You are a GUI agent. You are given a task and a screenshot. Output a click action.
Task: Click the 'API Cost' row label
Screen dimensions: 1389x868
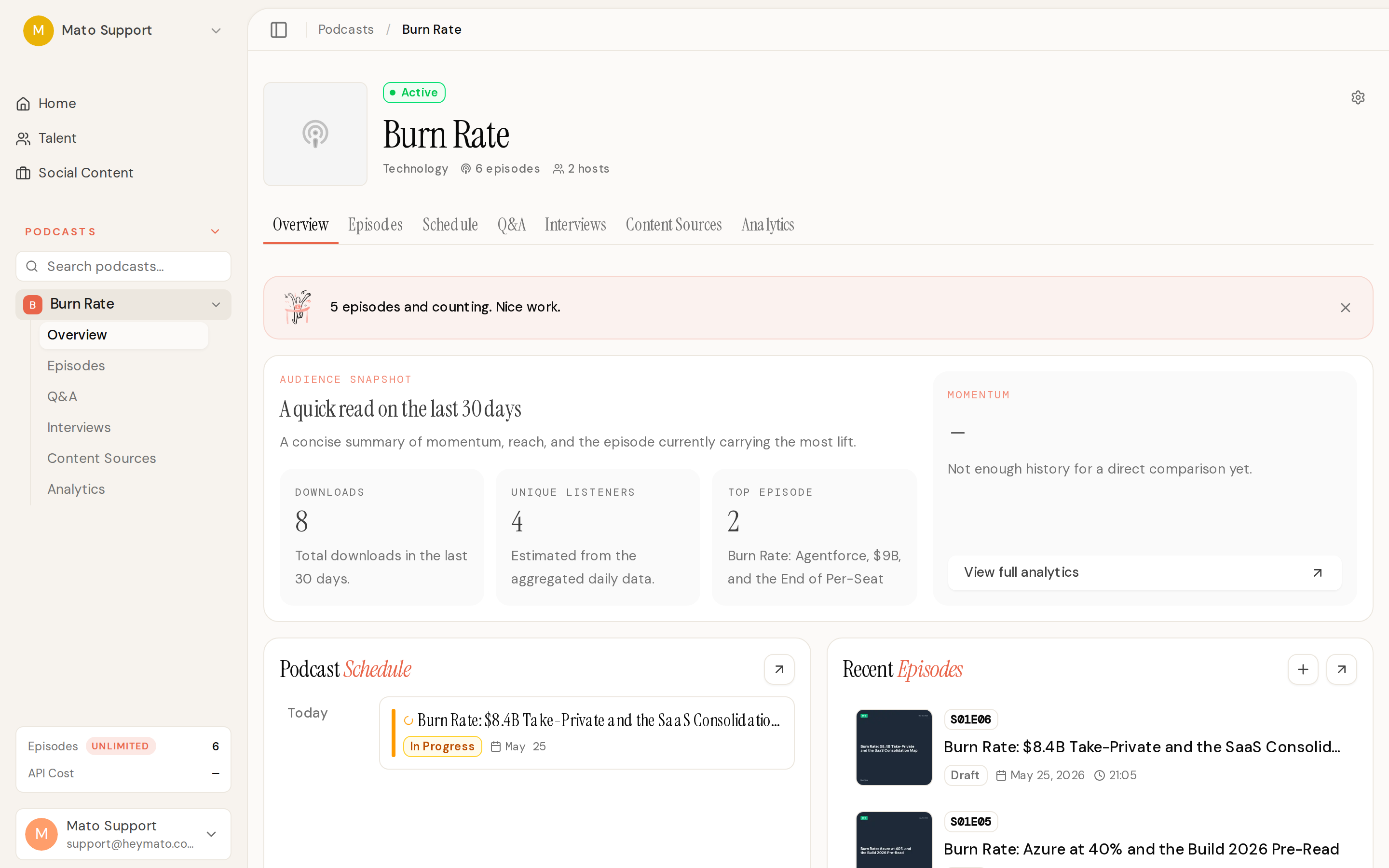[x=51, y=773]
